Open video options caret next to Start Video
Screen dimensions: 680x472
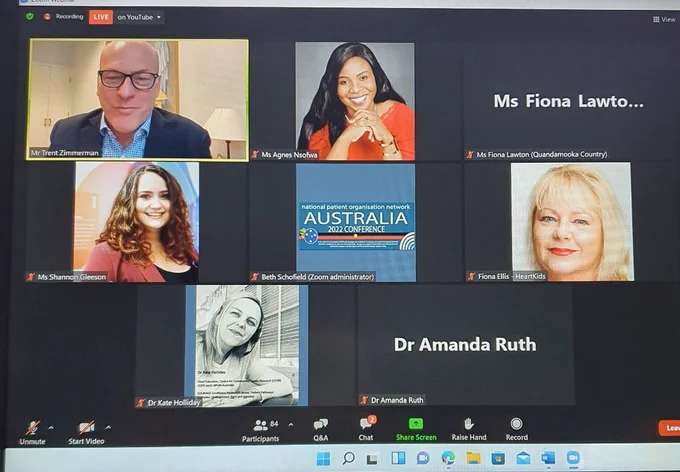point(108,427)
